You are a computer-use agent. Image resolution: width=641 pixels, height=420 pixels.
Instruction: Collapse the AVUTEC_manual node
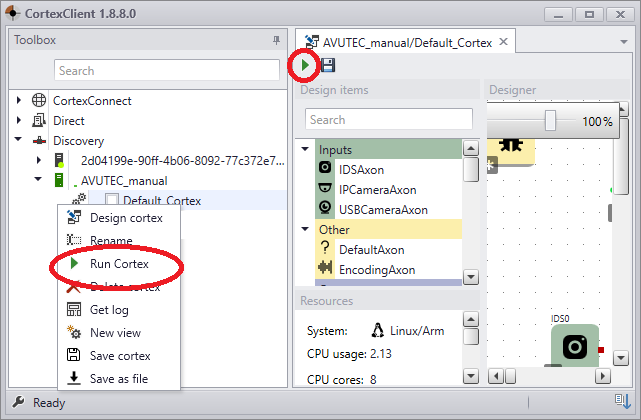click(x=38, y=179)
